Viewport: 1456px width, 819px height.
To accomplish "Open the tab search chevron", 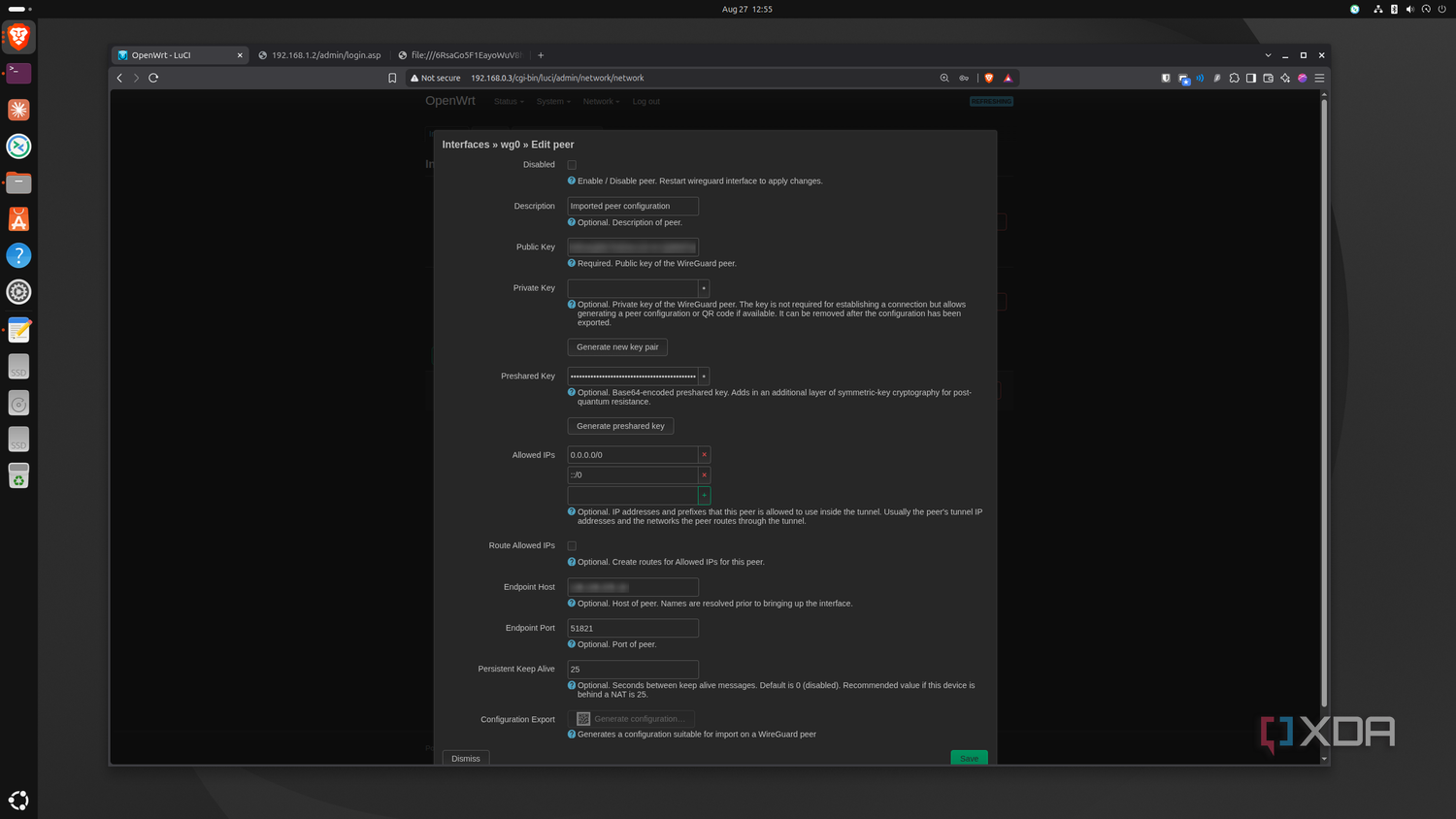I will tap(1268, 55).
